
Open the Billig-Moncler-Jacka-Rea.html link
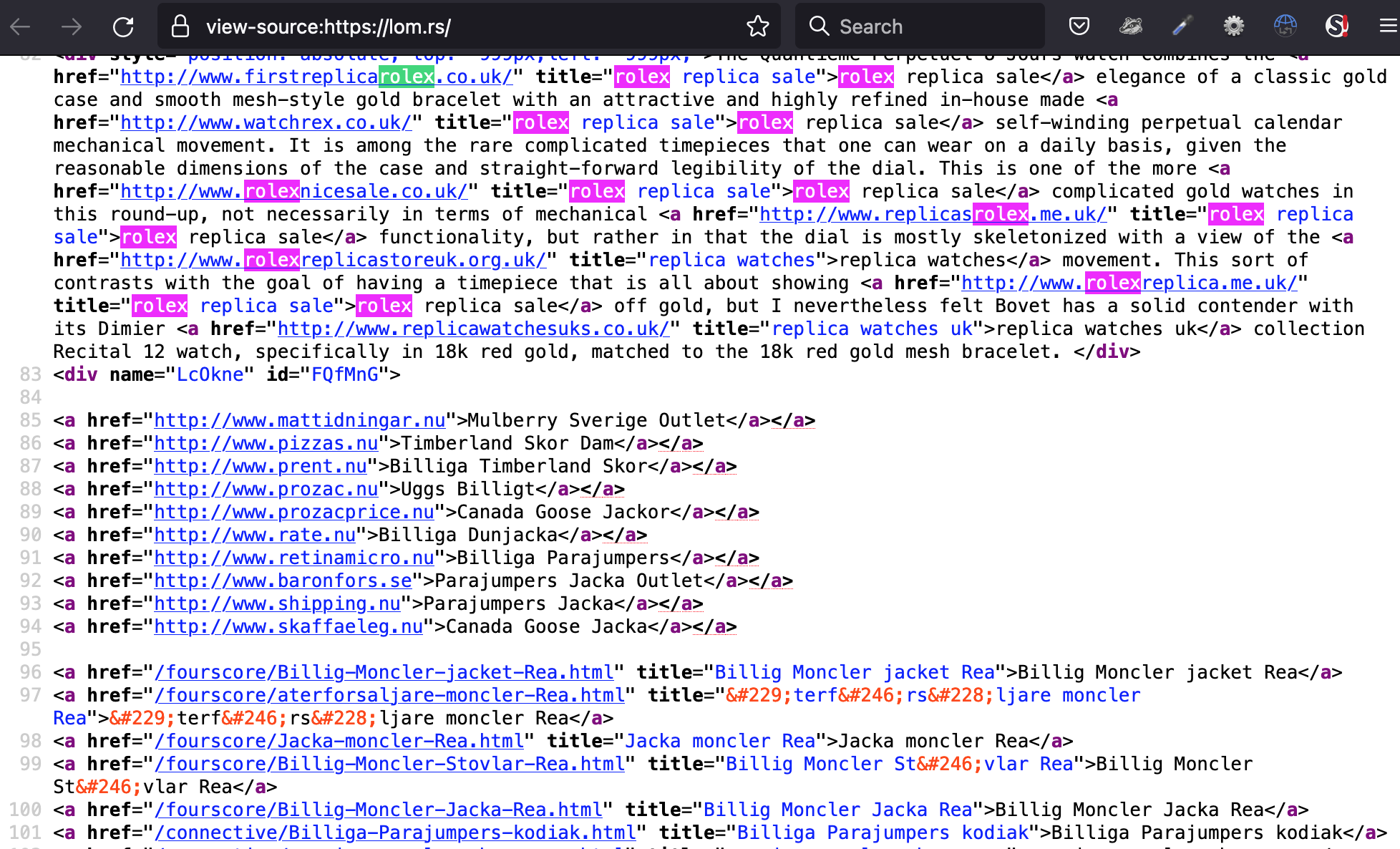379,810
